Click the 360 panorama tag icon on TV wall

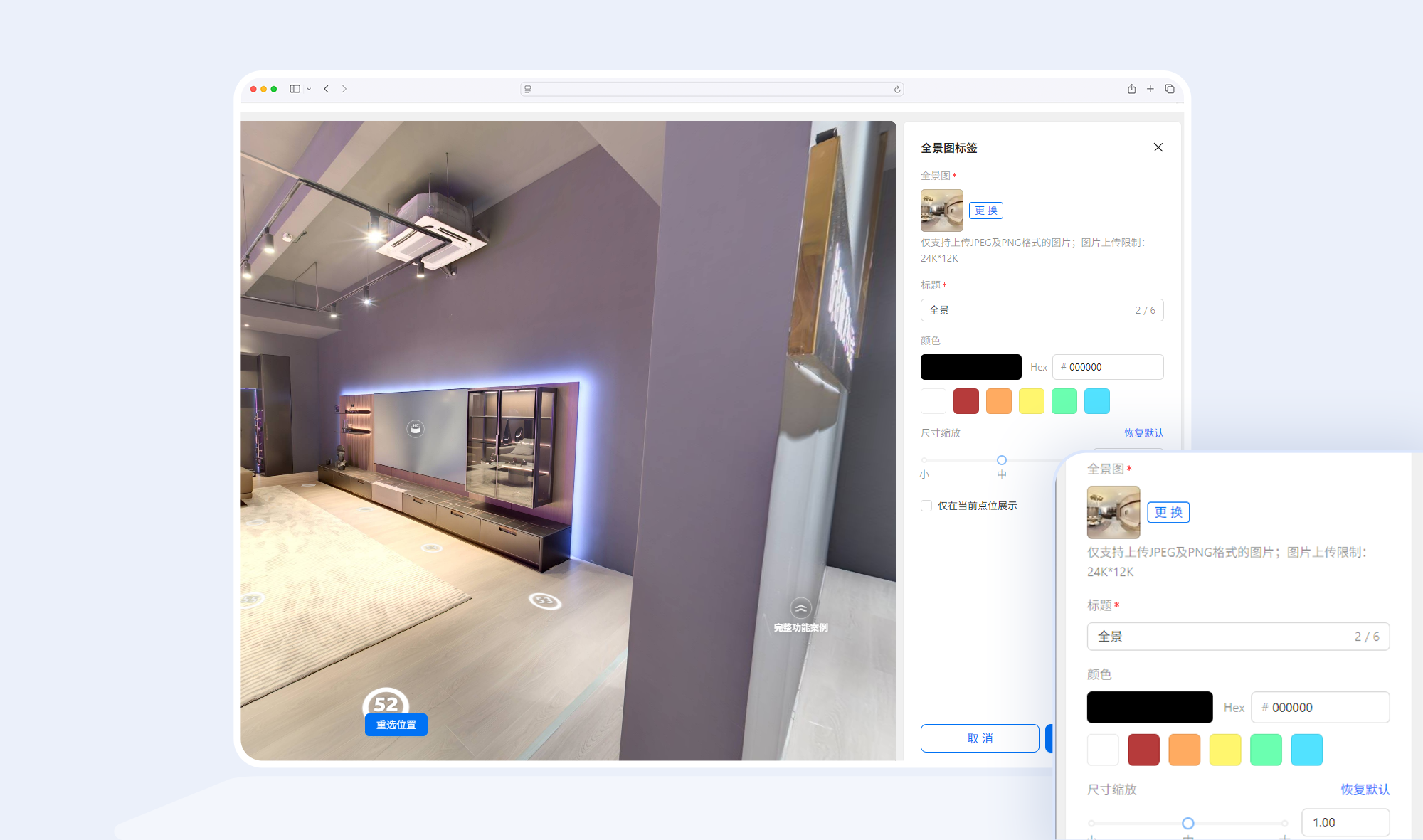[x=416, y=429]
